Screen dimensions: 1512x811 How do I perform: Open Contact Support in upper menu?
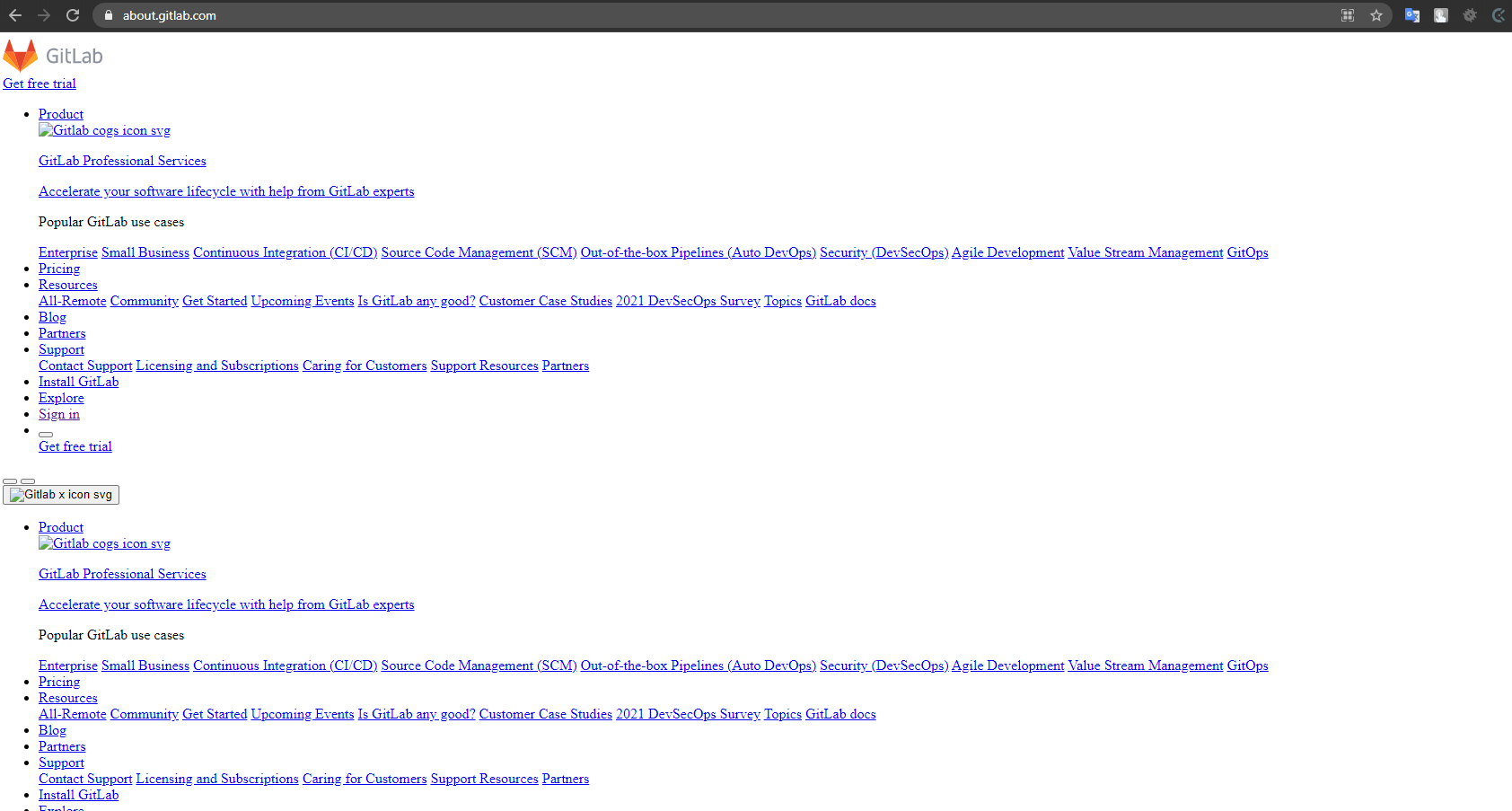[85, 366]
